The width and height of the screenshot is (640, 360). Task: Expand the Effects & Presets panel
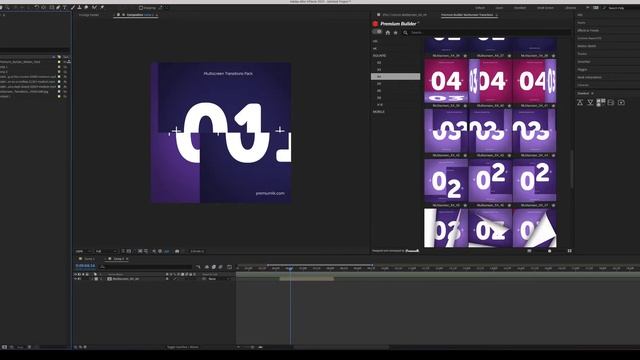click(x=588, y=31)
